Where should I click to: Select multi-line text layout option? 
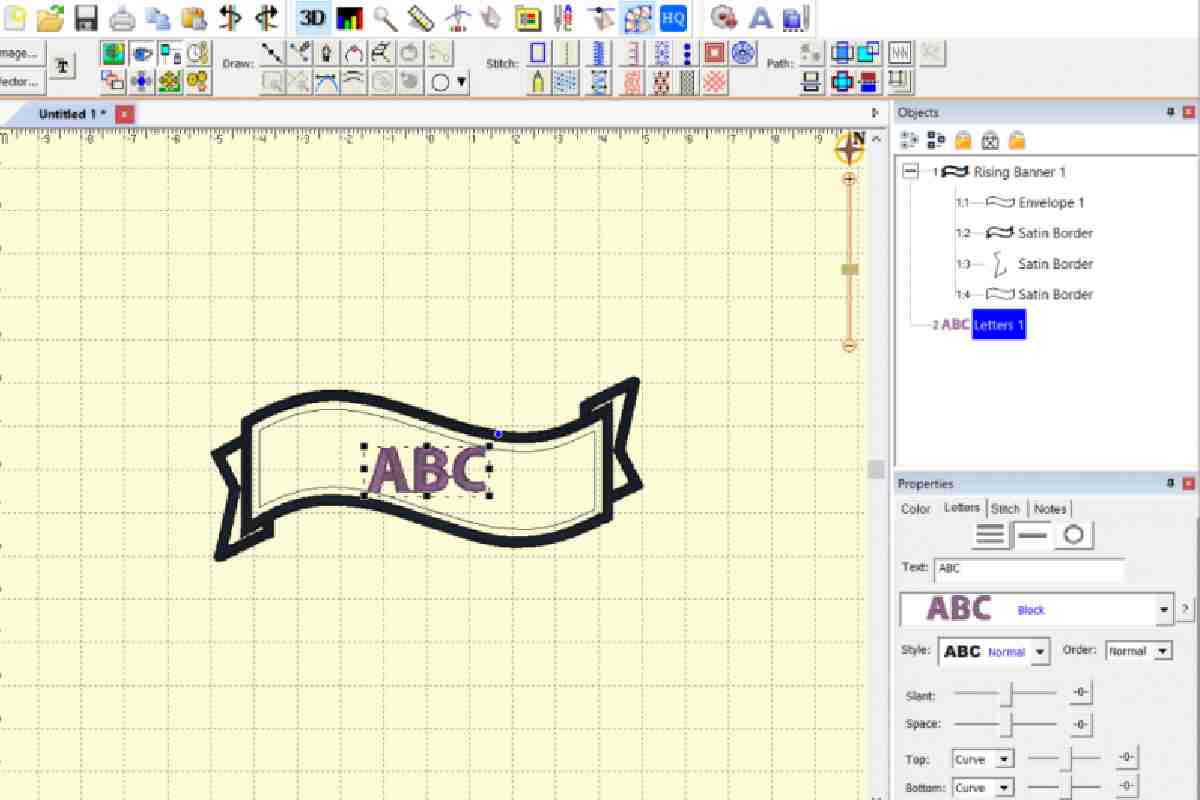991,535
